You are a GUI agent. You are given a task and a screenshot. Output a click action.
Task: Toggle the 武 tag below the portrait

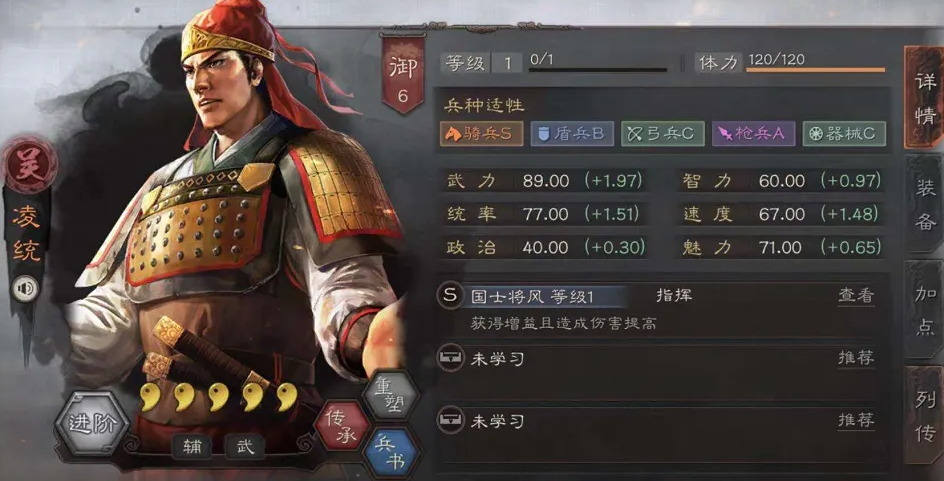click(x=244, y=447)
